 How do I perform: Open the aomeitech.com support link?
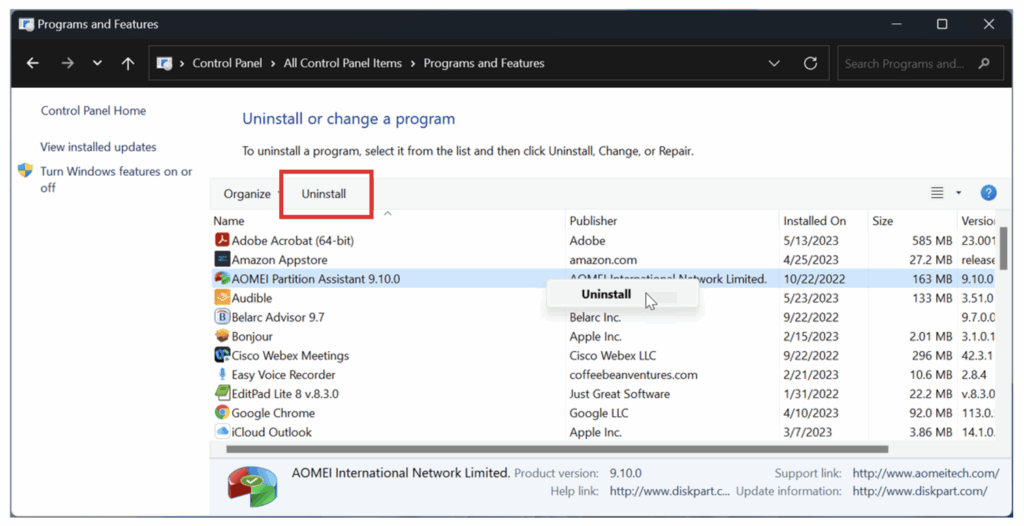pyautogui.click(x=925, y=473)
